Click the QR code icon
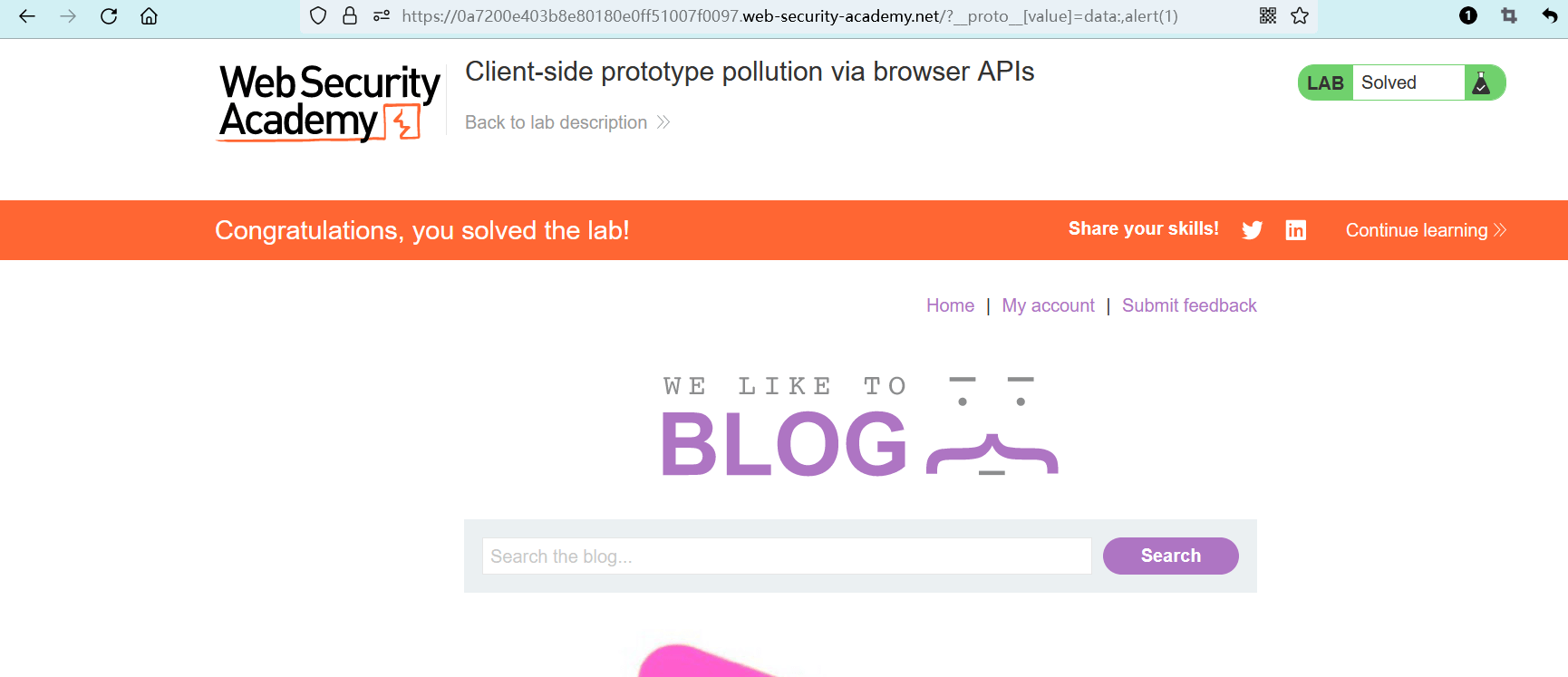1568x677 pixels. (1268, 16)
